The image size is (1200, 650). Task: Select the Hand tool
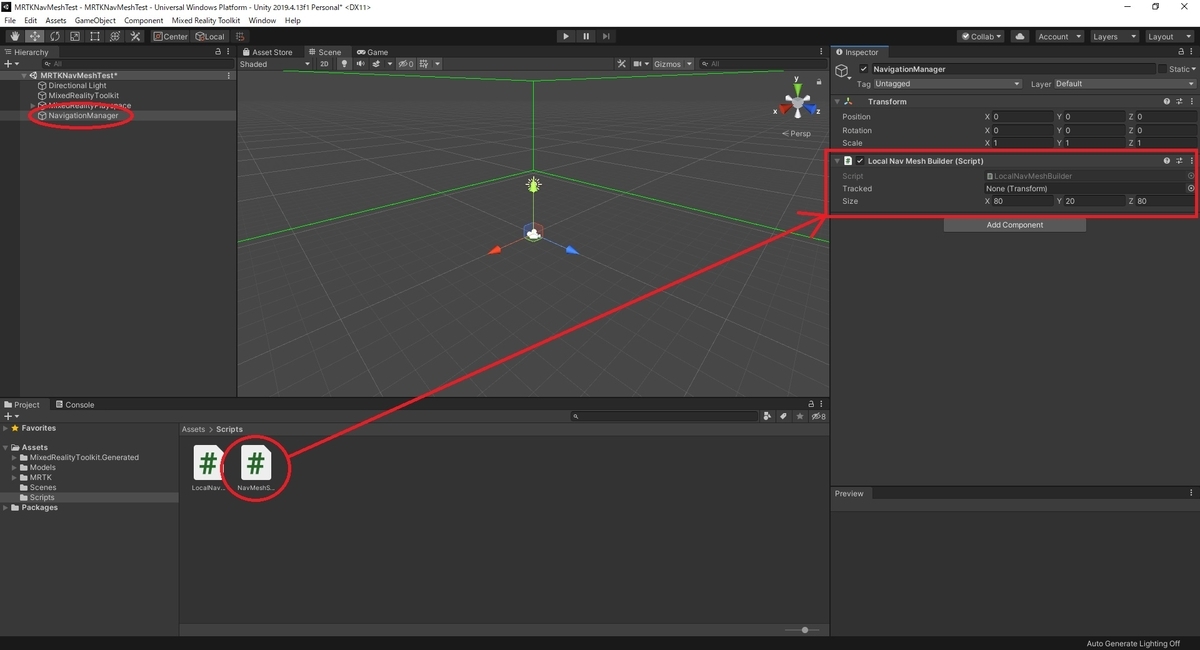[14, 36]
